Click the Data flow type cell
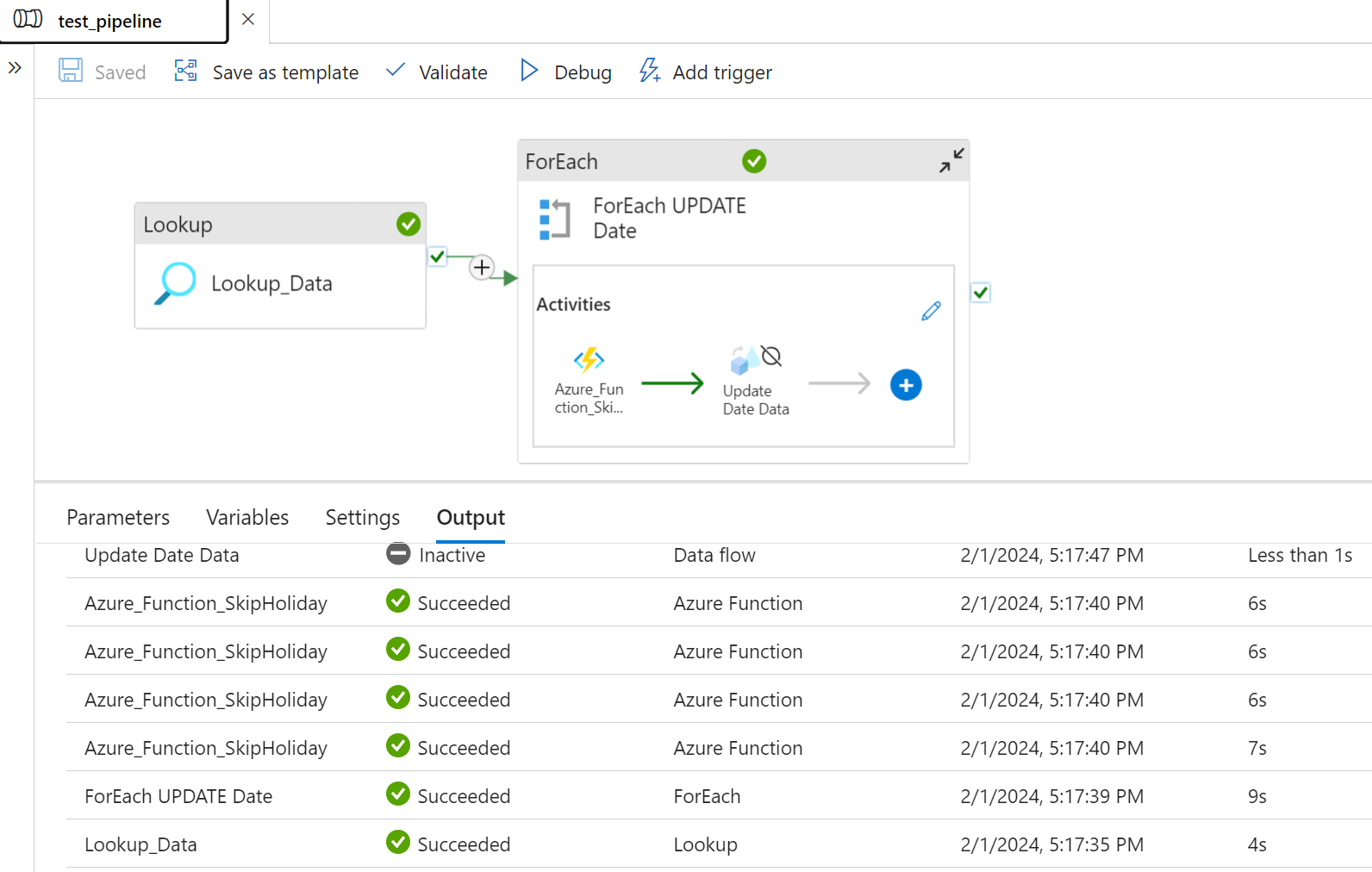Image resolution: width=1372 pixels, height=872 pixels. [x=714, y=555]
